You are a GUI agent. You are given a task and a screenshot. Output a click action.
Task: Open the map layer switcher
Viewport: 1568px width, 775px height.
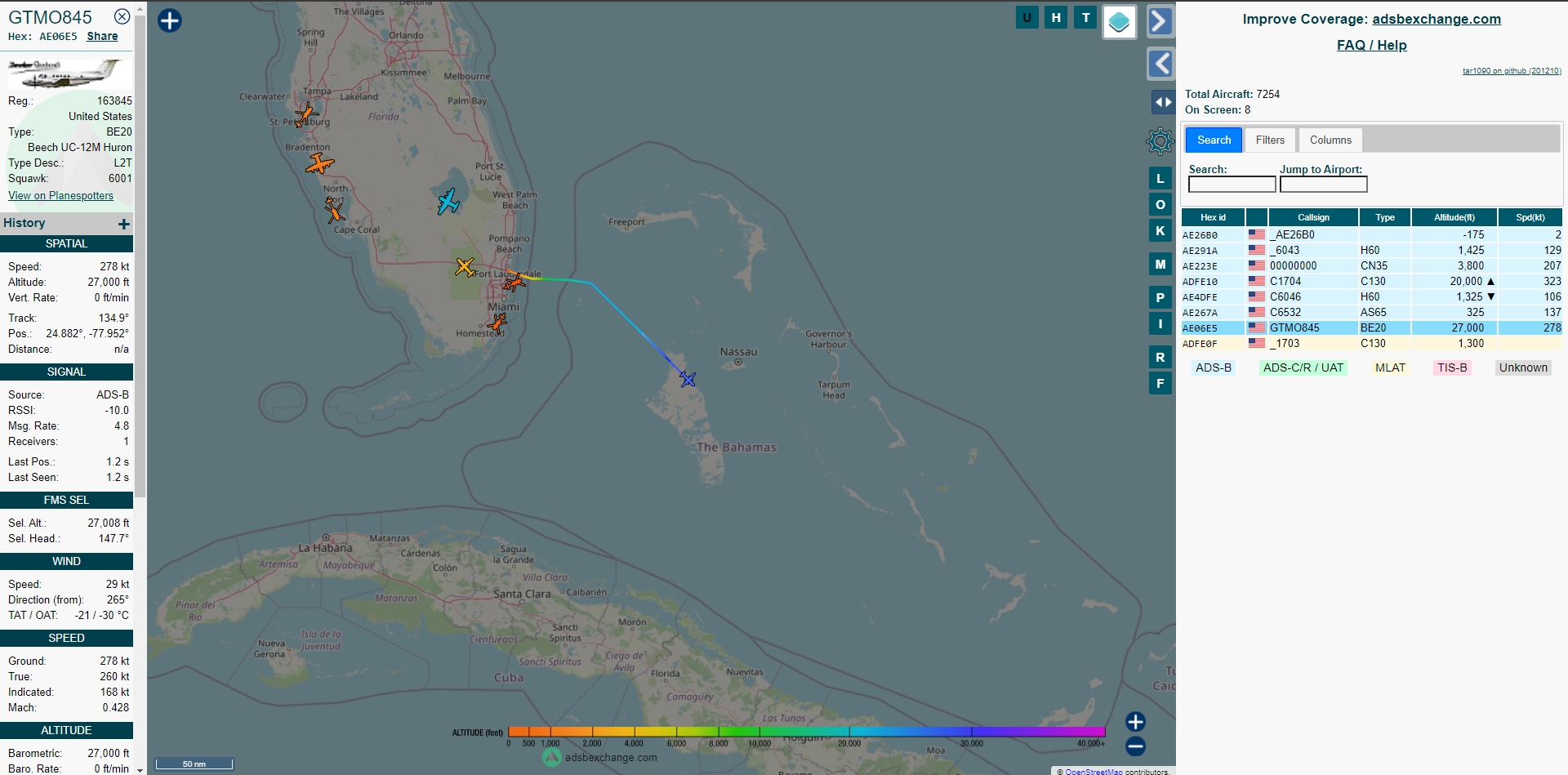pos(1119,22)
